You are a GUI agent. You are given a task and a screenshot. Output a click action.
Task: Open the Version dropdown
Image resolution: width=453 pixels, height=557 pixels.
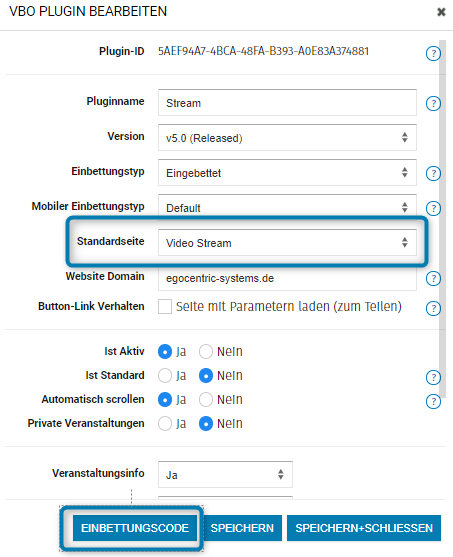287,137
